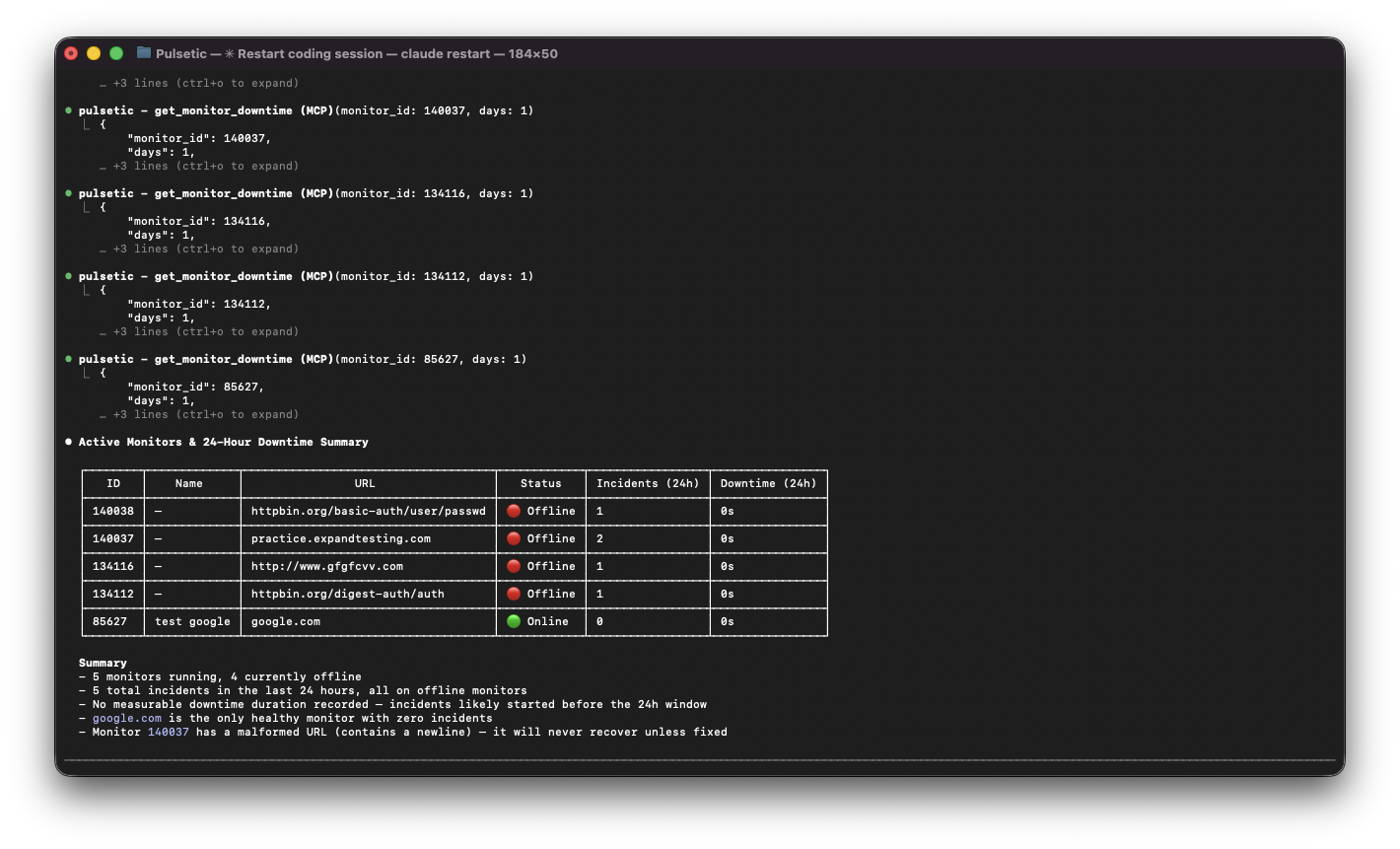Click the Offline indicator for practice.expandtesting.com
Screen dimensions: 1400x849
pos(512,538)
